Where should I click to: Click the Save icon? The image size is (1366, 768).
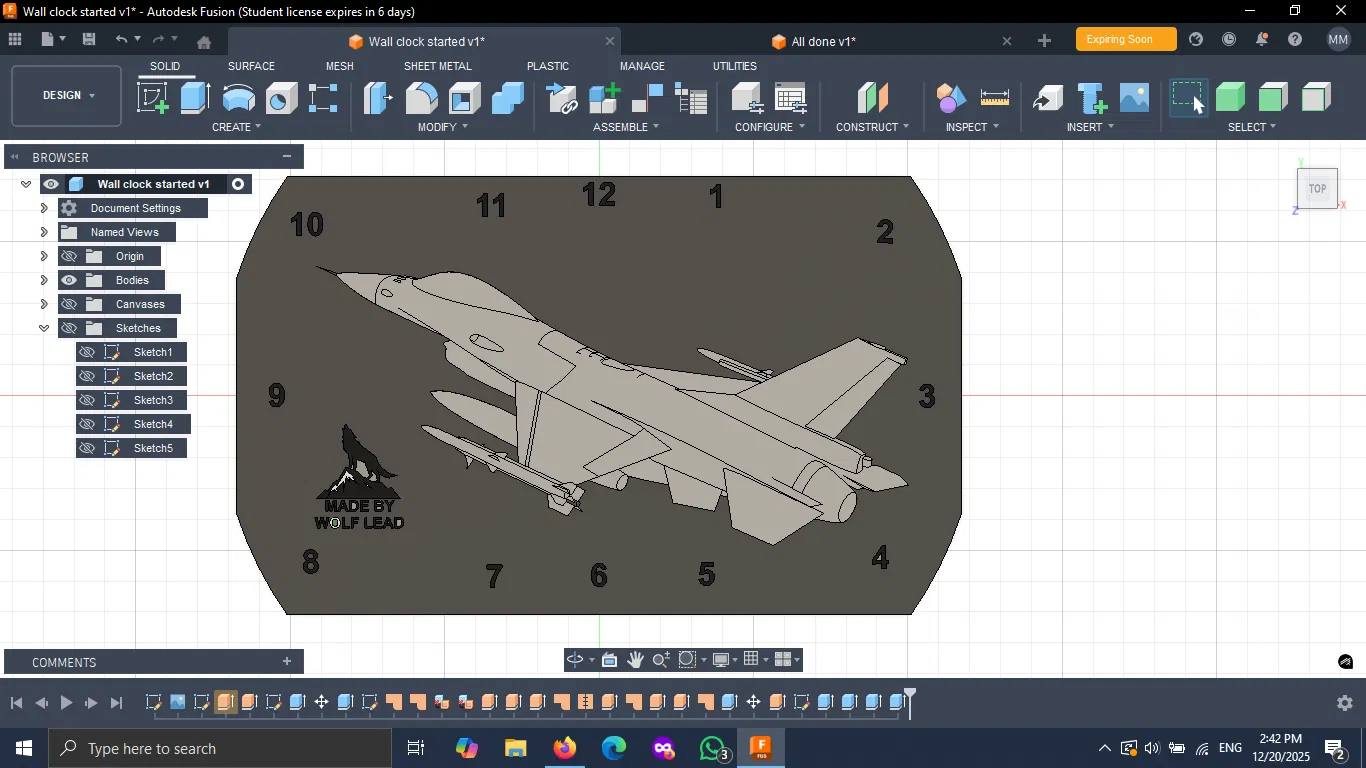pos(89,40)
